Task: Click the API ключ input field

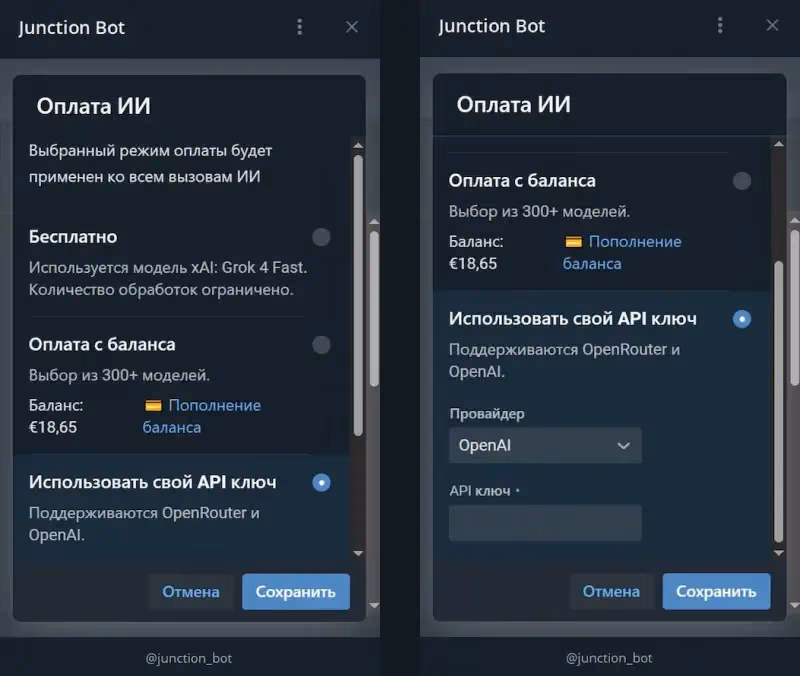Action: pos(545,523)
